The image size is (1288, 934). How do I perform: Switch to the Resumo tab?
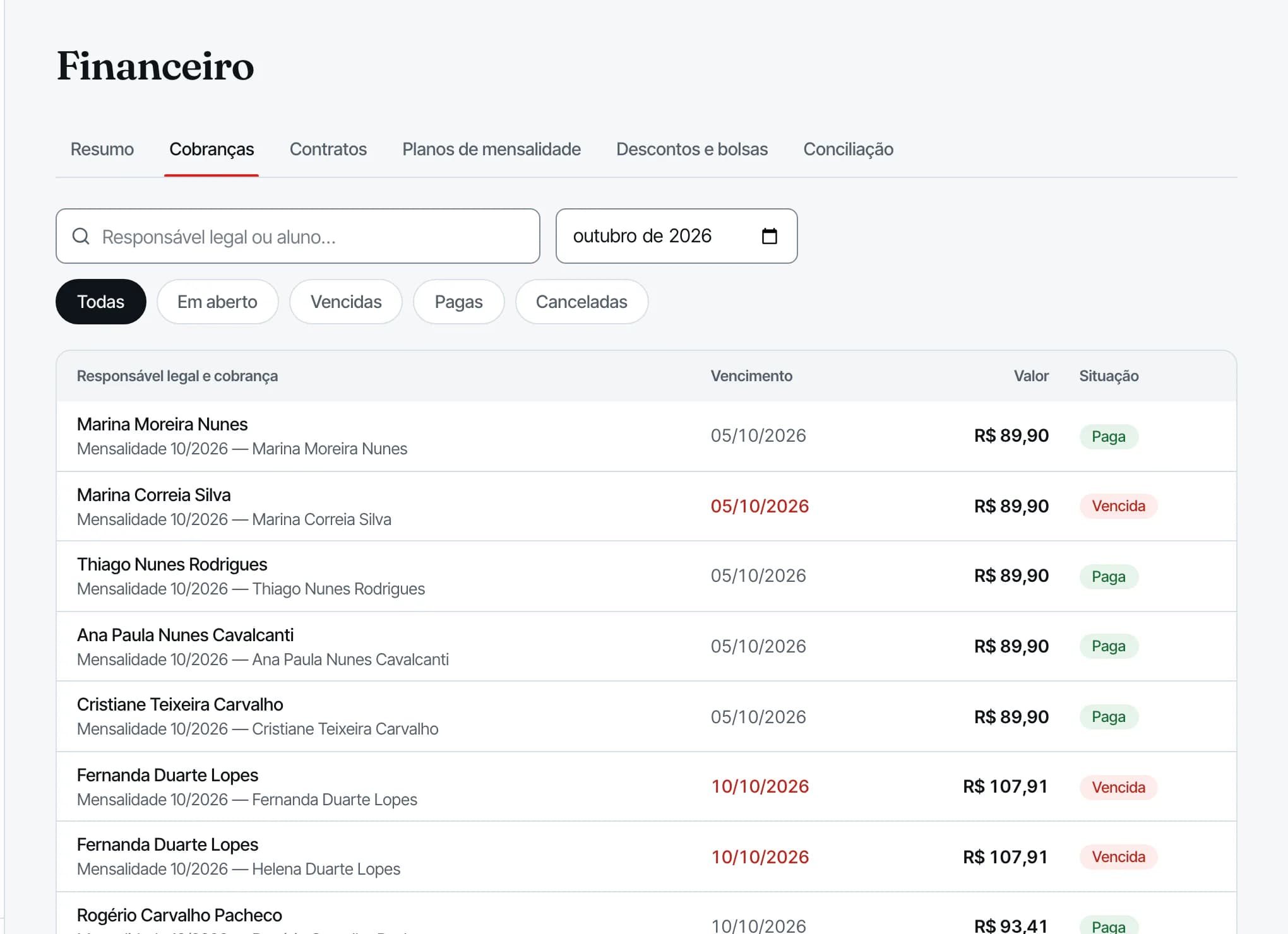coord(102,149)
